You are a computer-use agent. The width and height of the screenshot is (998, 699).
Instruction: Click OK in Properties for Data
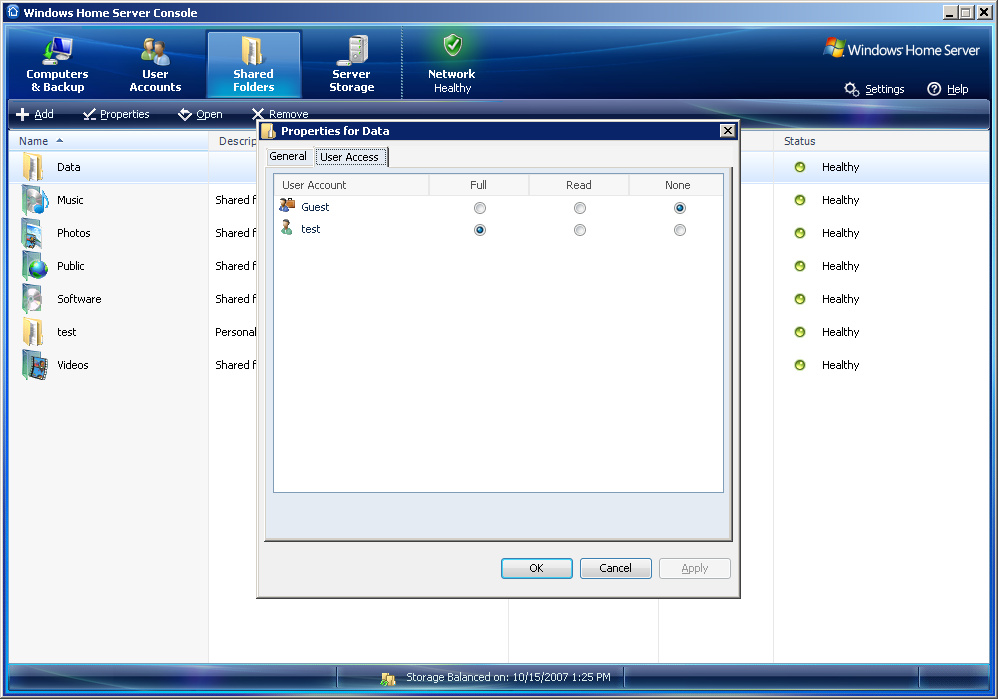[537, 568]
